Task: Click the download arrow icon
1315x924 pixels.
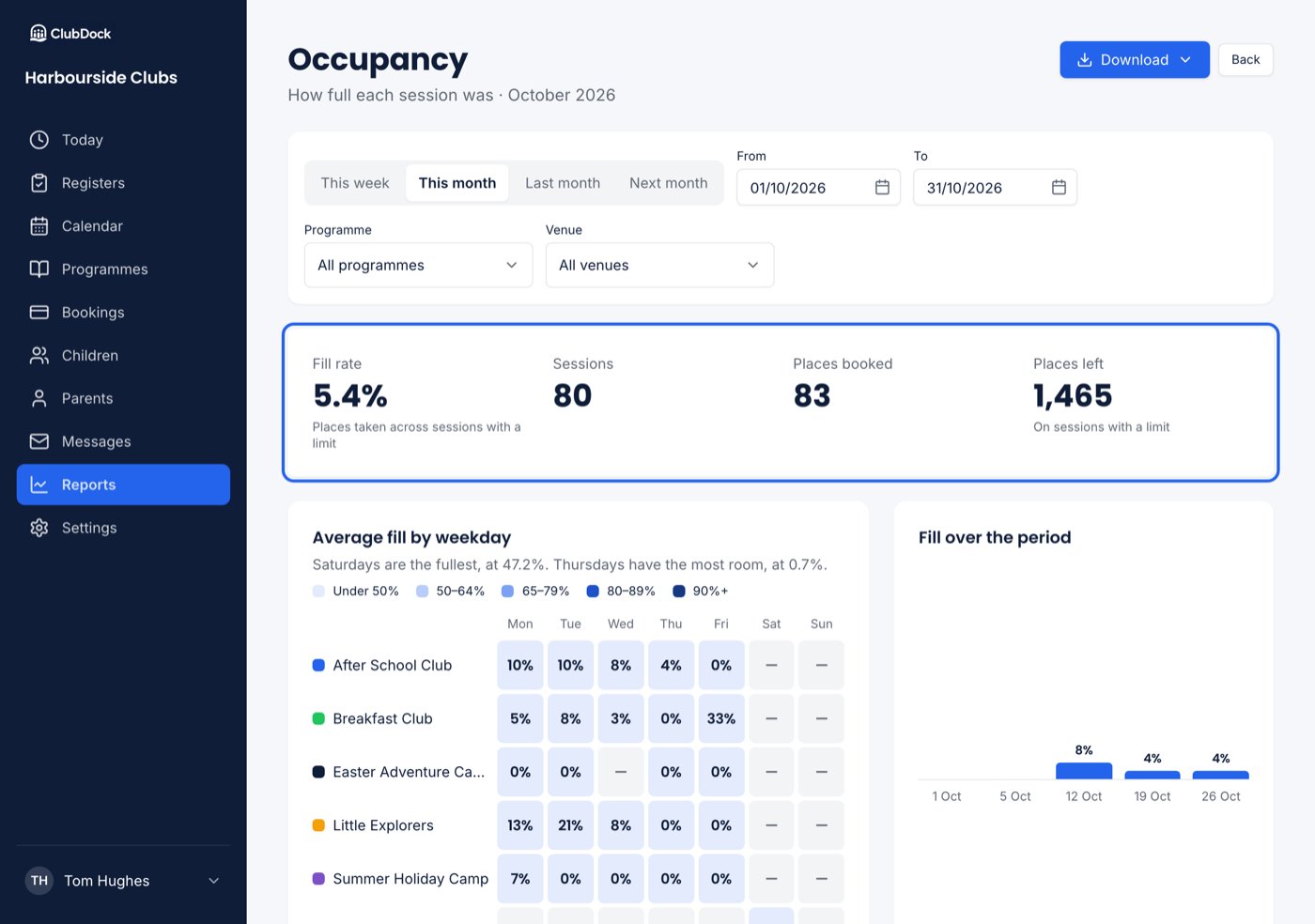Action: [x=1084, y=60]
